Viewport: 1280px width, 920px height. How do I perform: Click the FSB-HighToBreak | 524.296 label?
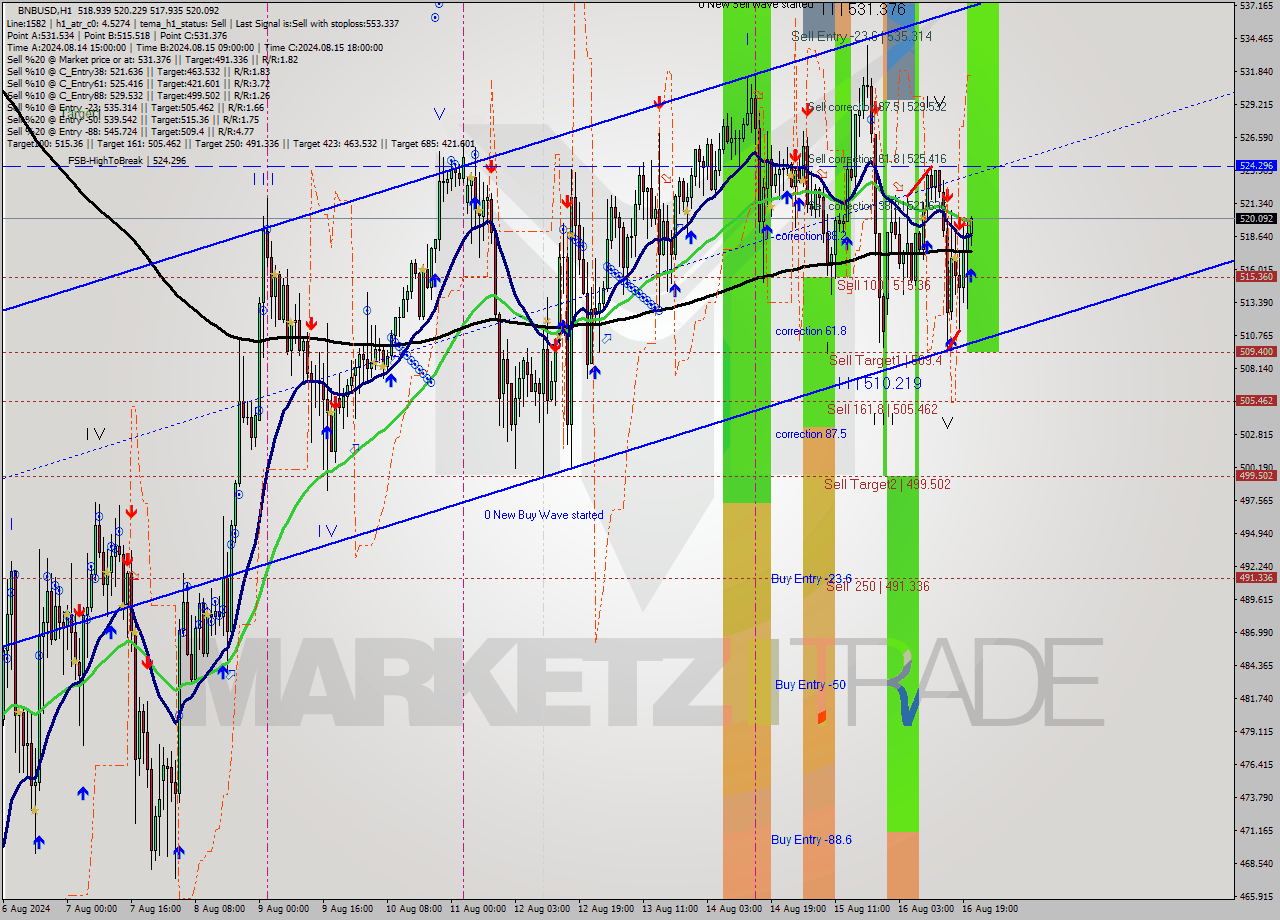click(127, 160)
